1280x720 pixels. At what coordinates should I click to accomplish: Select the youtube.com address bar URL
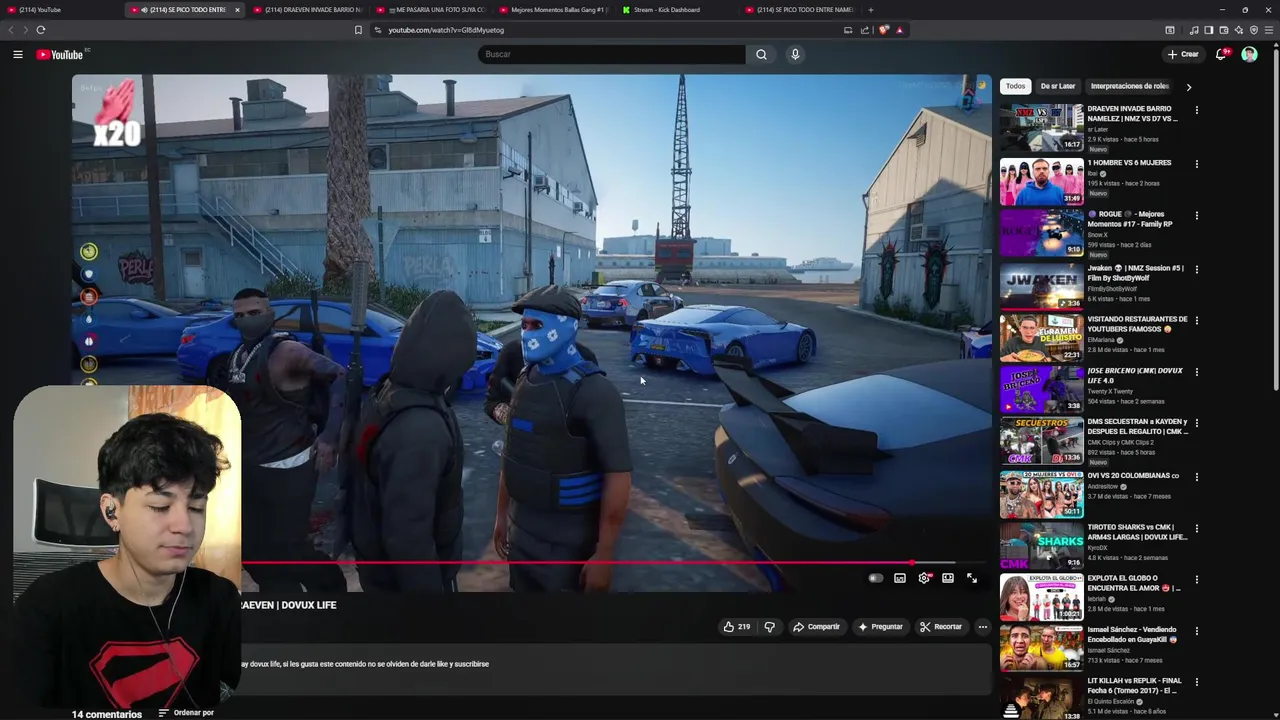446,30
